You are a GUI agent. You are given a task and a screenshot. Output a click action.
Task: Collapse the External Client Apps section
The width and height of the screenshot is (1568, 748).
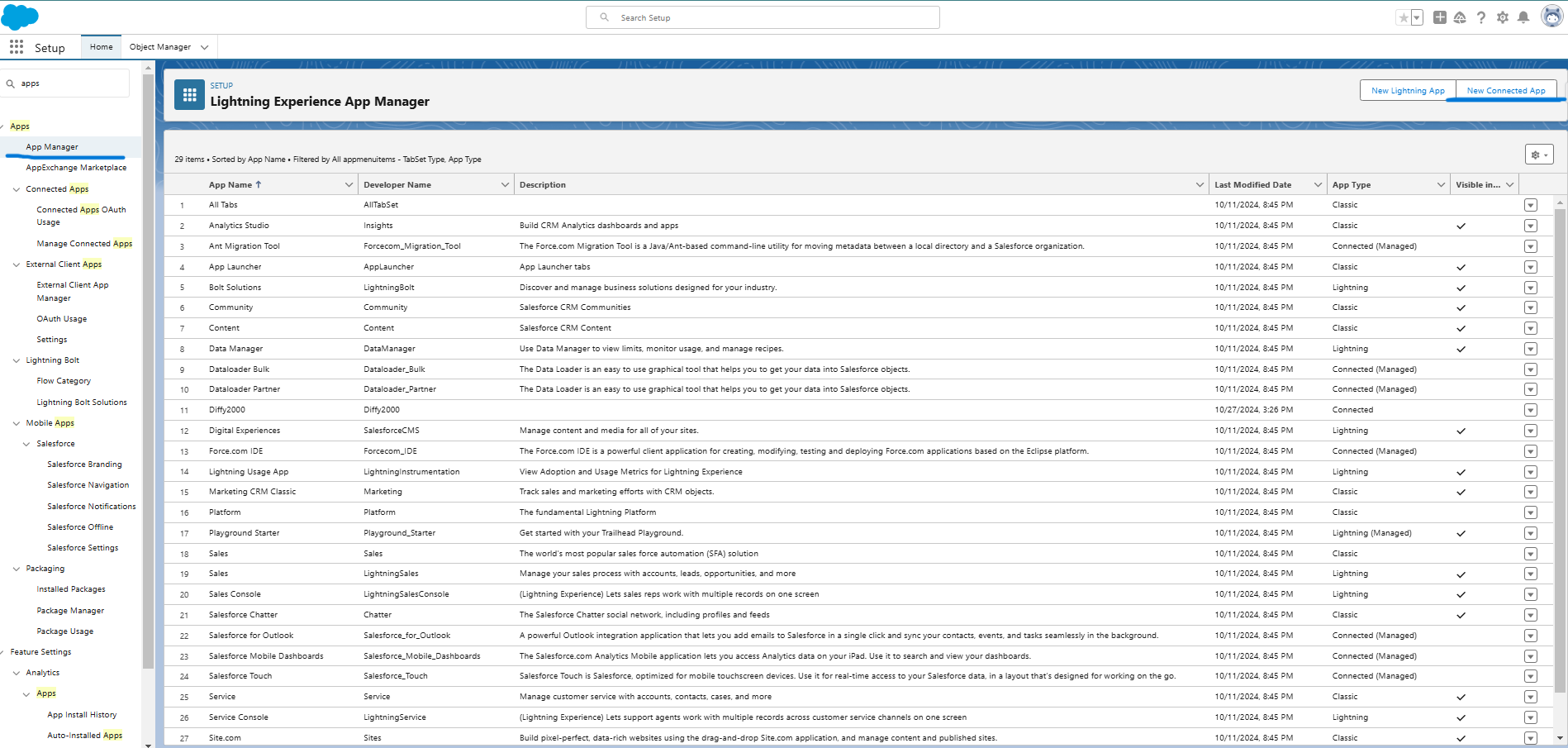(x=17, y=264)
